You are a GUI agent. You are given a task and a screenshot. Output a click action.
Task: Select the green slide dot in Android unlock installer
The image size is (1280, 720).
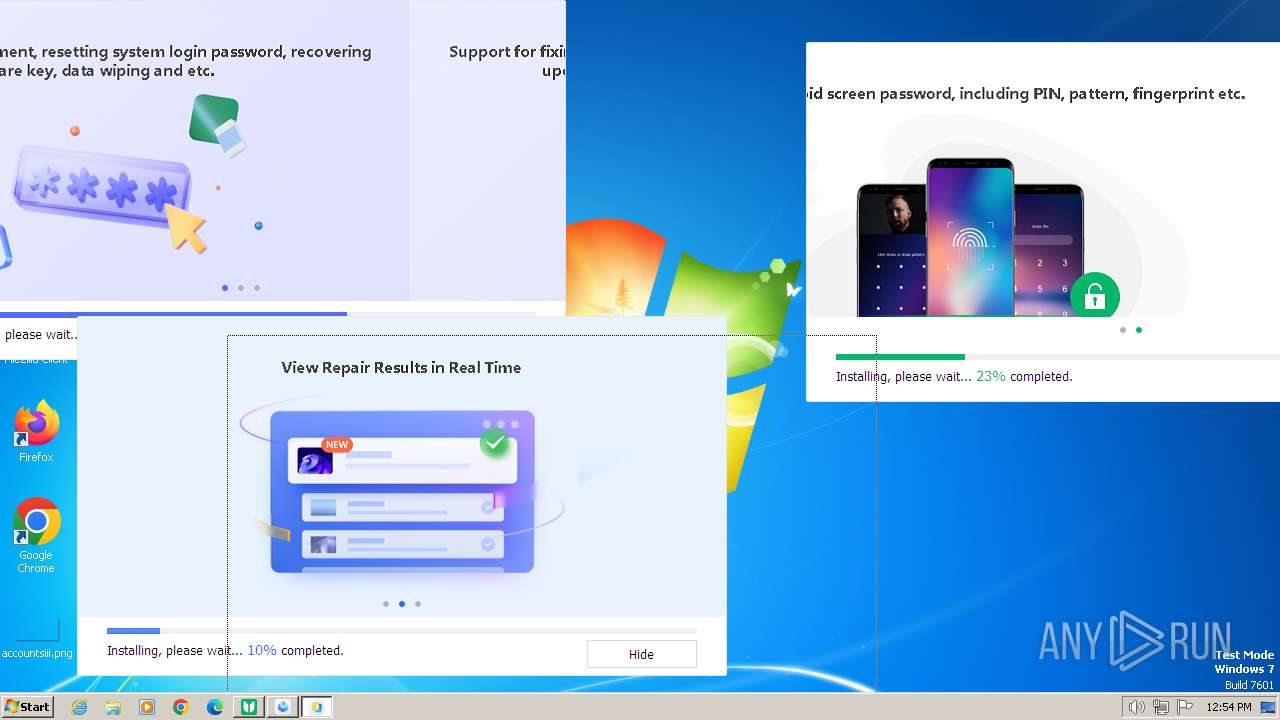pos(1139,330)
